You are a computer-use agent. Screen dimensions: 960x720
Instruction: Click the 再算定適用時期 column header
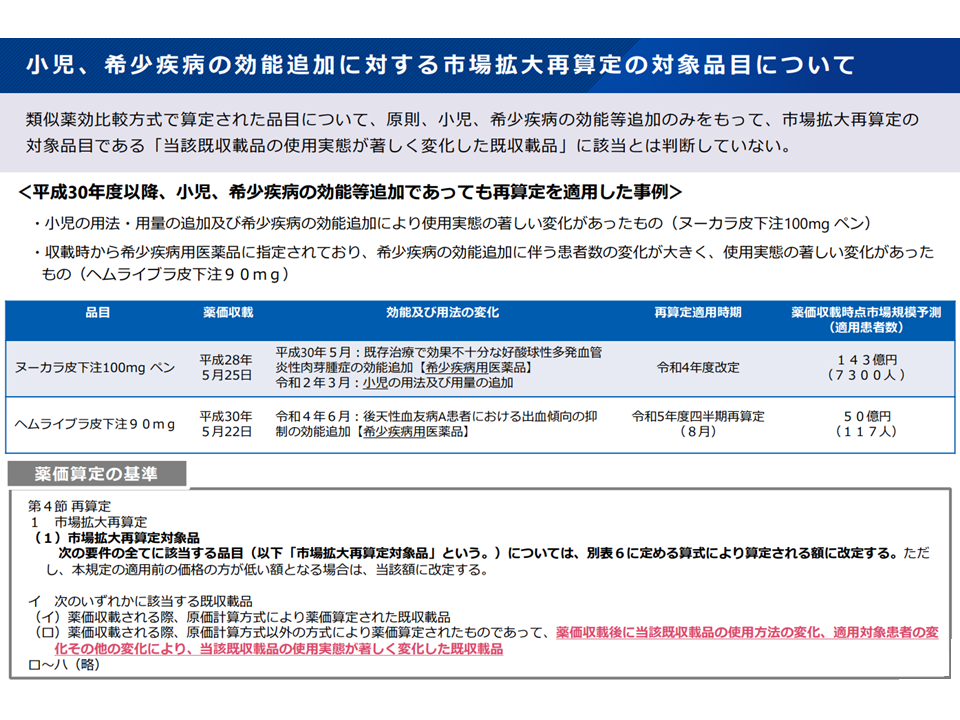click(x=697, y=313)
